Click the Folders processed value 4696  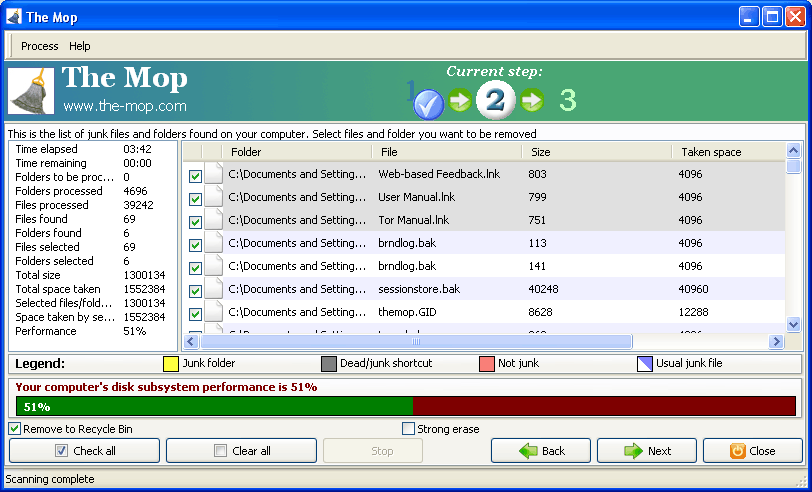pyautogui.click(x=135, y=191)
